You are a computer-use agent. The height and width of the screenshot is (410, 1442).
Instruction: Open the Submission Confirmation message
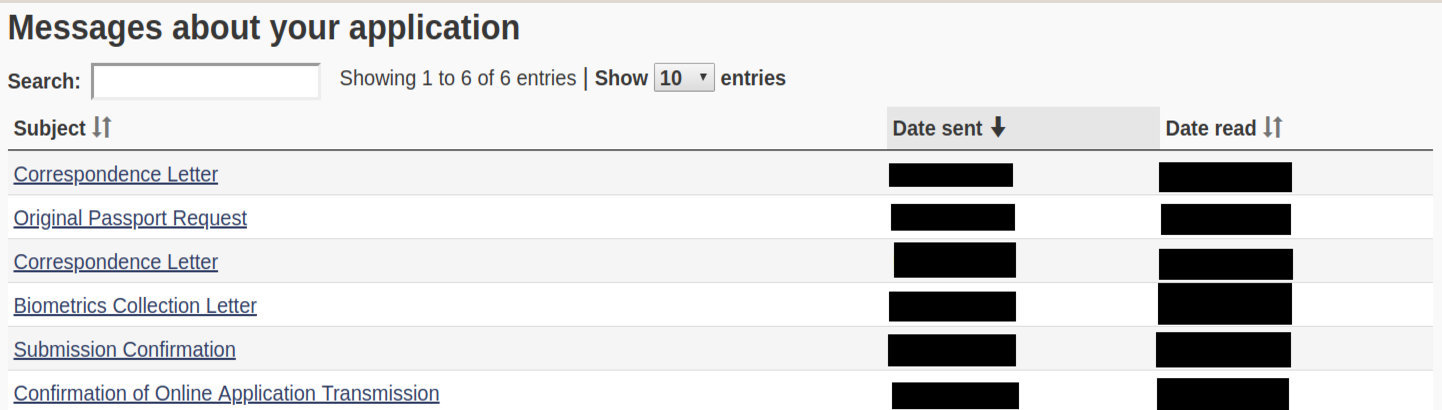point(125,350)
